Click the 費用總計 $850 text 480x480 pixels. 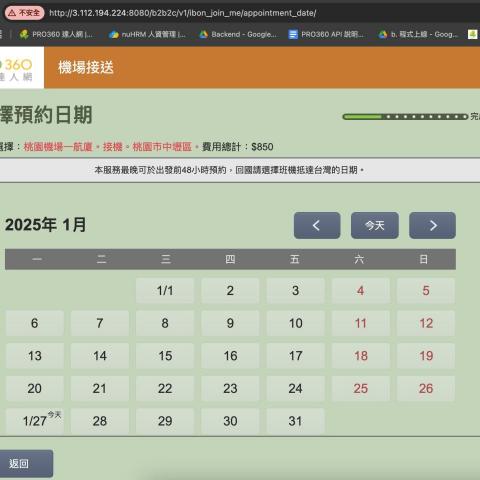(x=238, y=147)
